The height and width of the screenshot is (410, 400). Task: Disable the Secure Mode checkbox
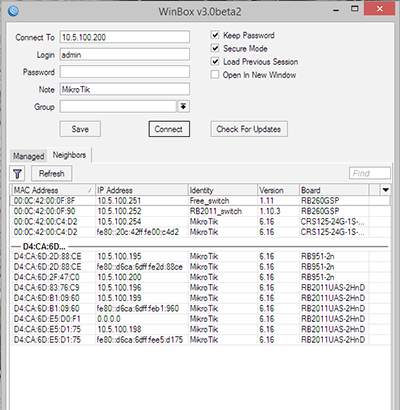(215, 48)
